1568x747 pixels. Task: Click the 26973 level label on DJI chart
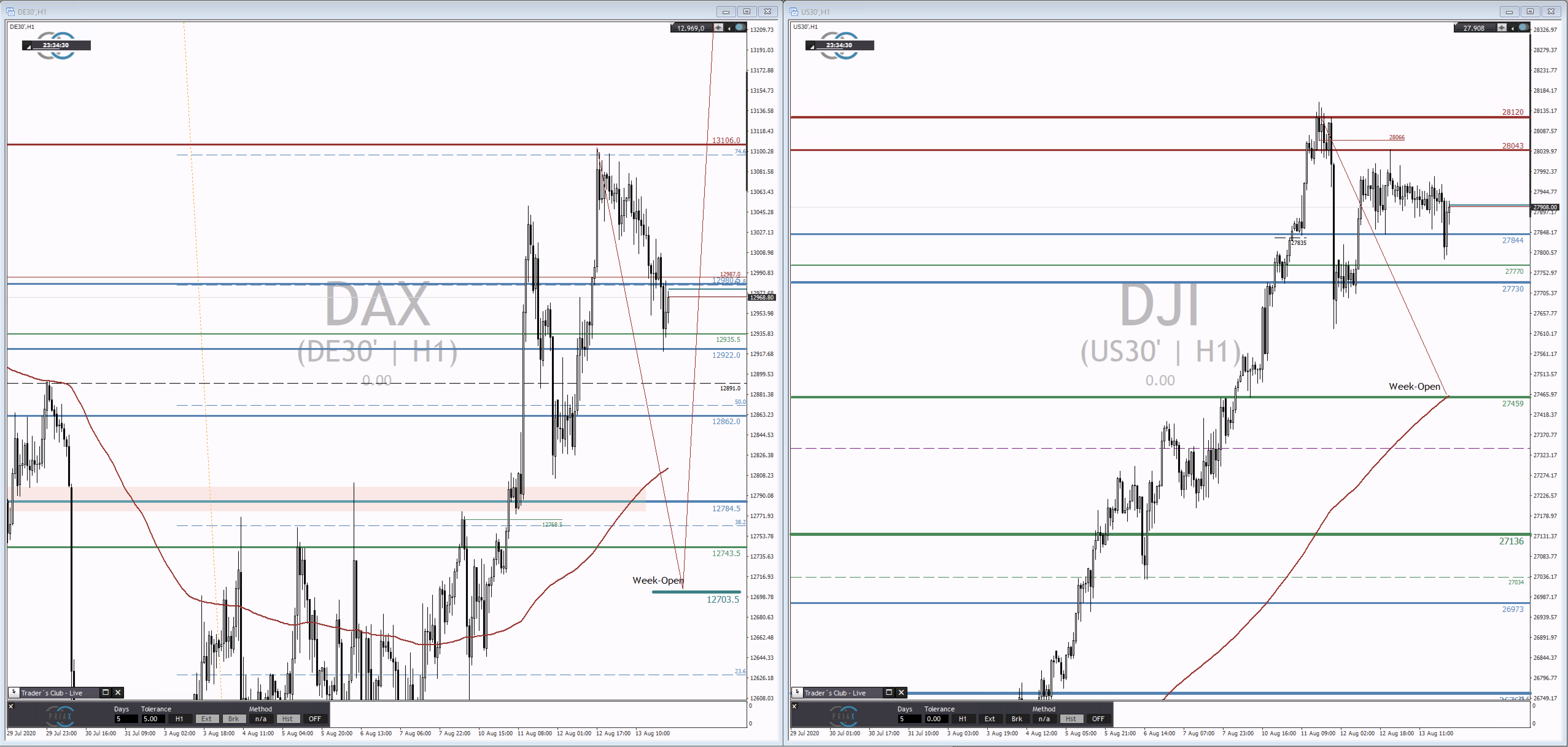pos(1513,610)
